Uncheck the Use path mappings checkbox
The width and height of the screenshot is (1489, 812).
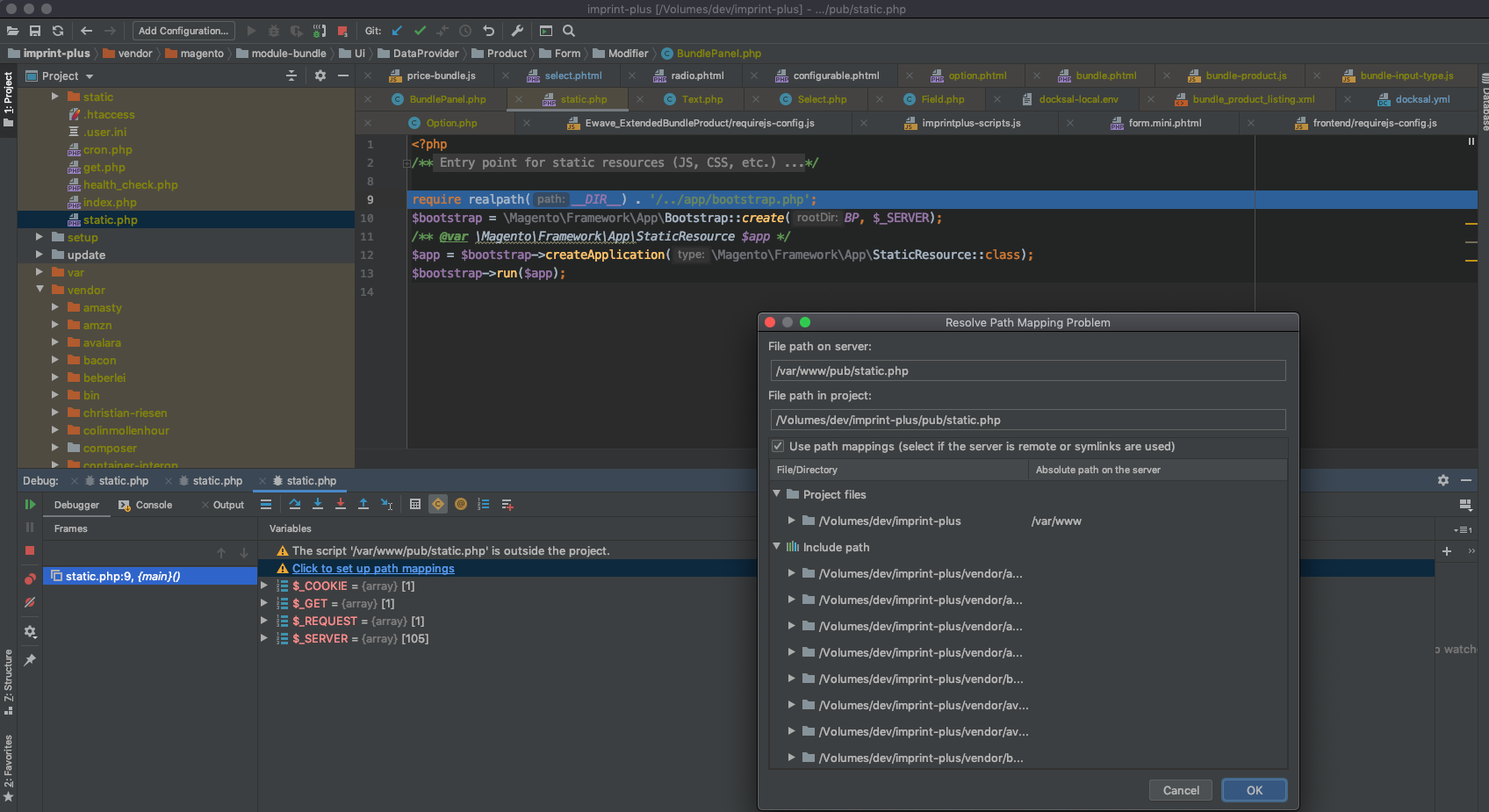click(778, 446)
